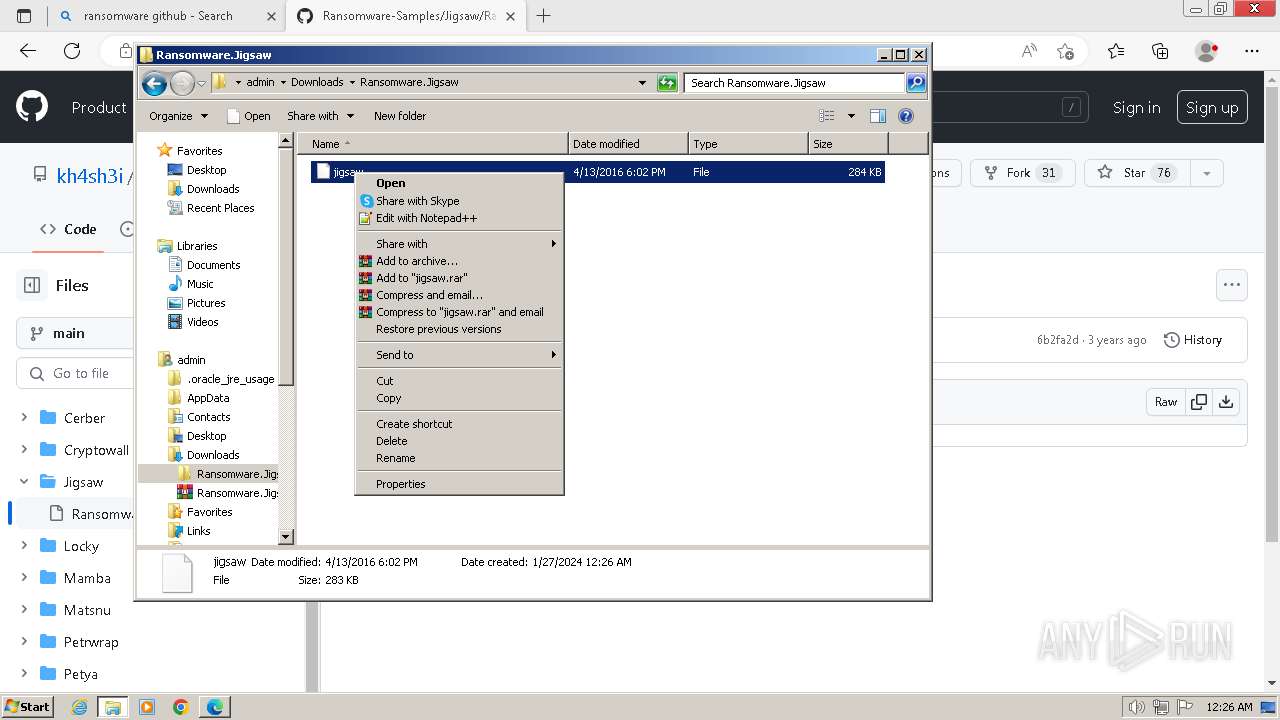Screen dimensions: 1280x720
Task: Click the Raw button on GitHub
Action: click(1166, 402)
